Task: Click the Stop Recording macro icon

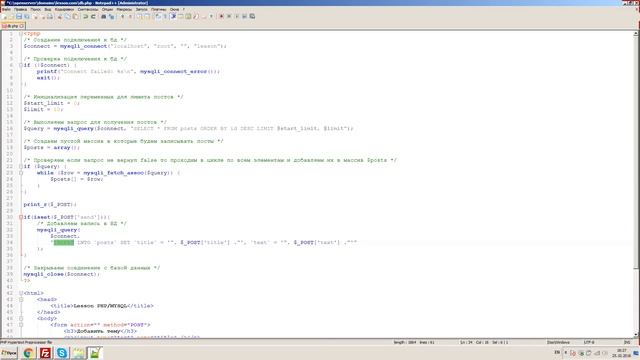Action: pos(229,16)
